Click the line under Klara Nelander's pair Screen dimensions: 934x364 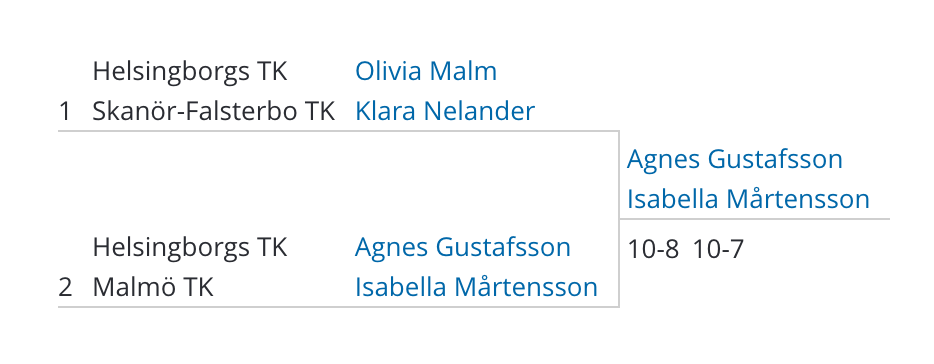tap(338, 131)
